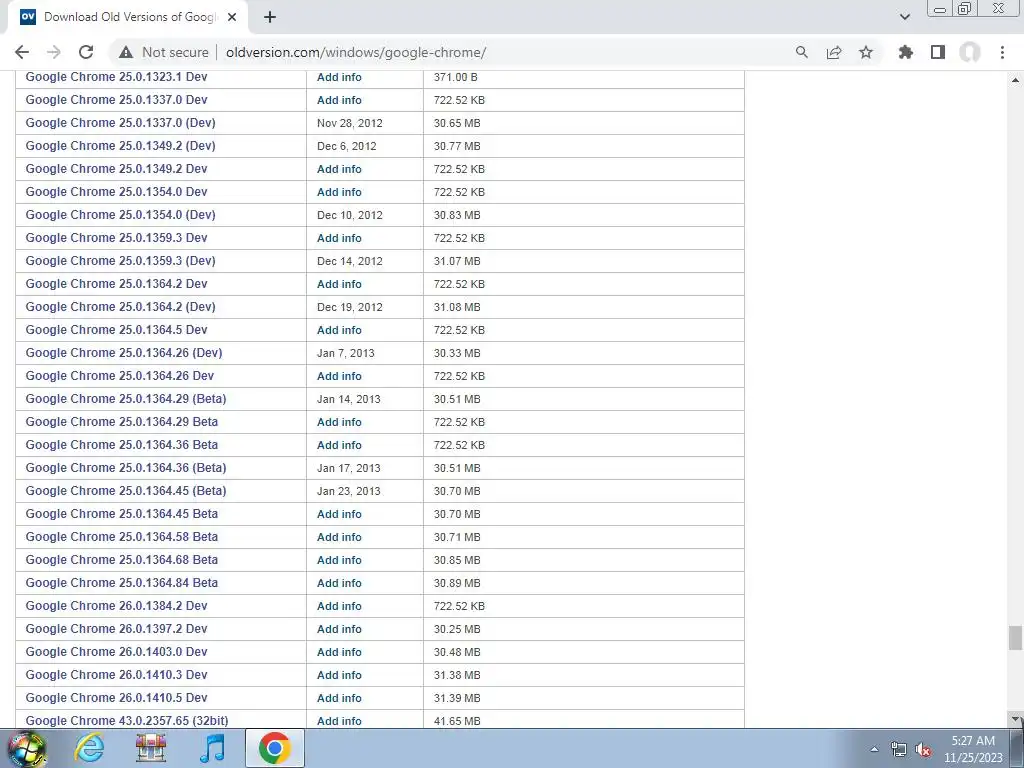Click Add info for Chrome 25.0.1337.0 Dev
Viewport: 1024px width, 768px height.
click(339, 100)
